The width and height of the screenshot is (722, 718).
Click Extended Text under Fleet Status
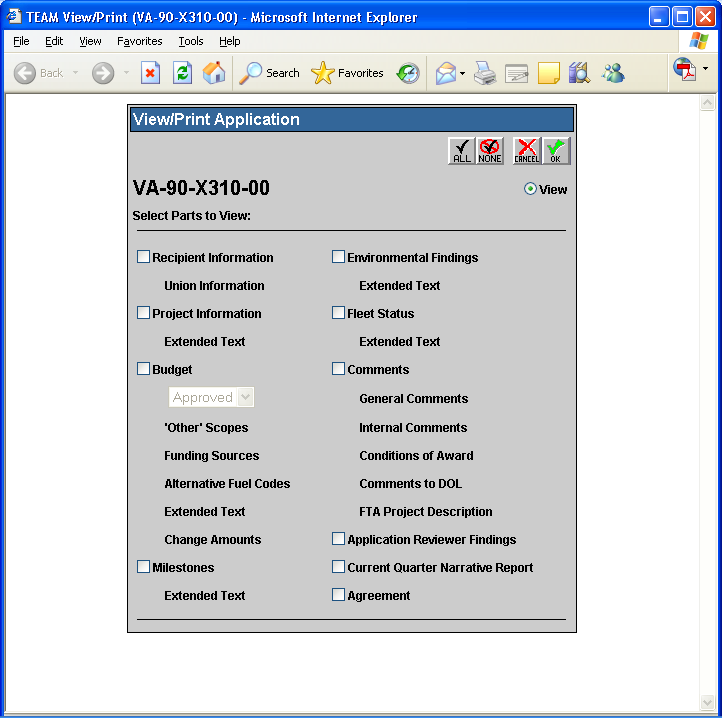click(x=399, y=342)
